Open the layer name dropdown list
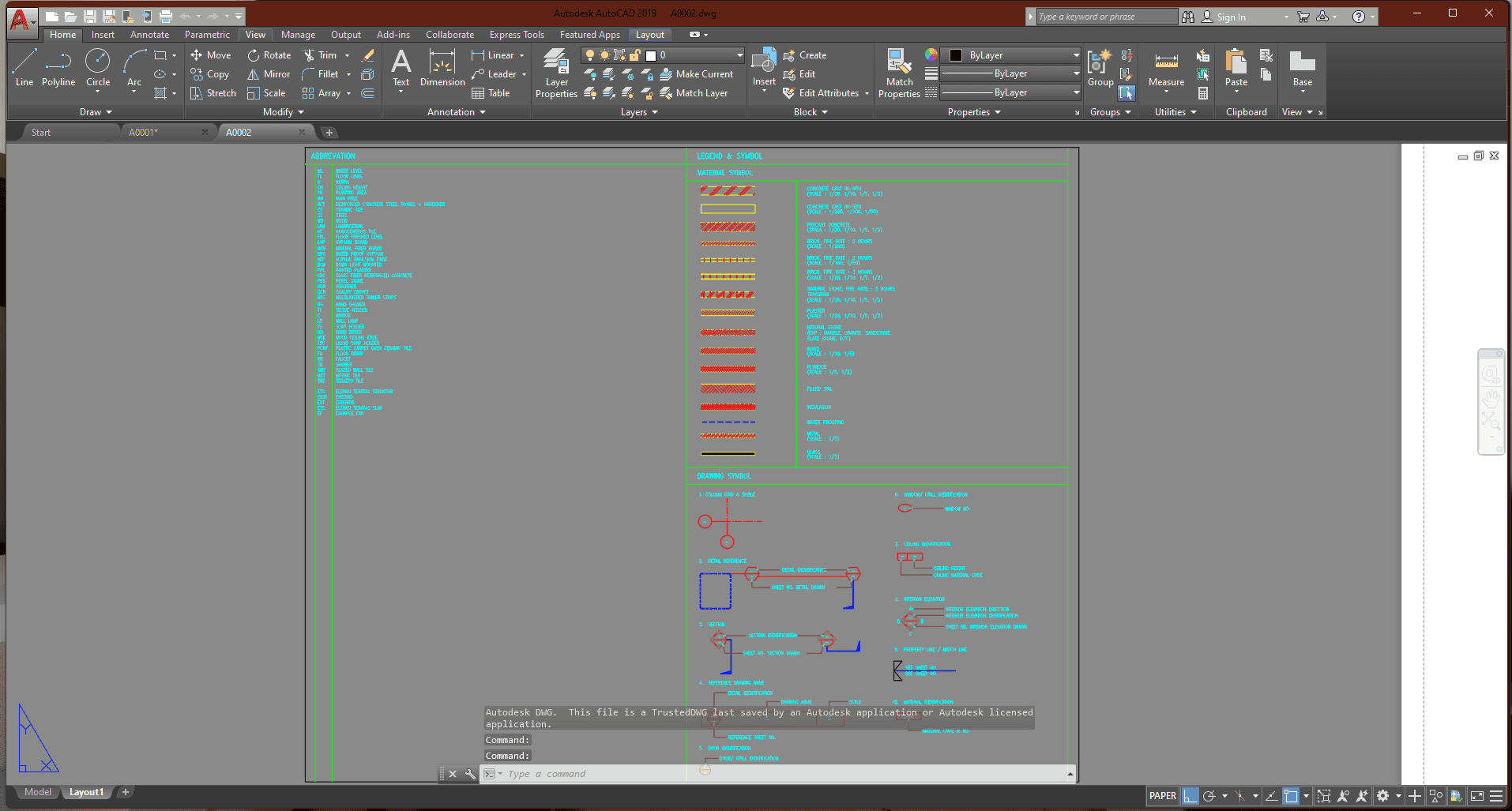The image size is (1512, 811). coord(739,55)
